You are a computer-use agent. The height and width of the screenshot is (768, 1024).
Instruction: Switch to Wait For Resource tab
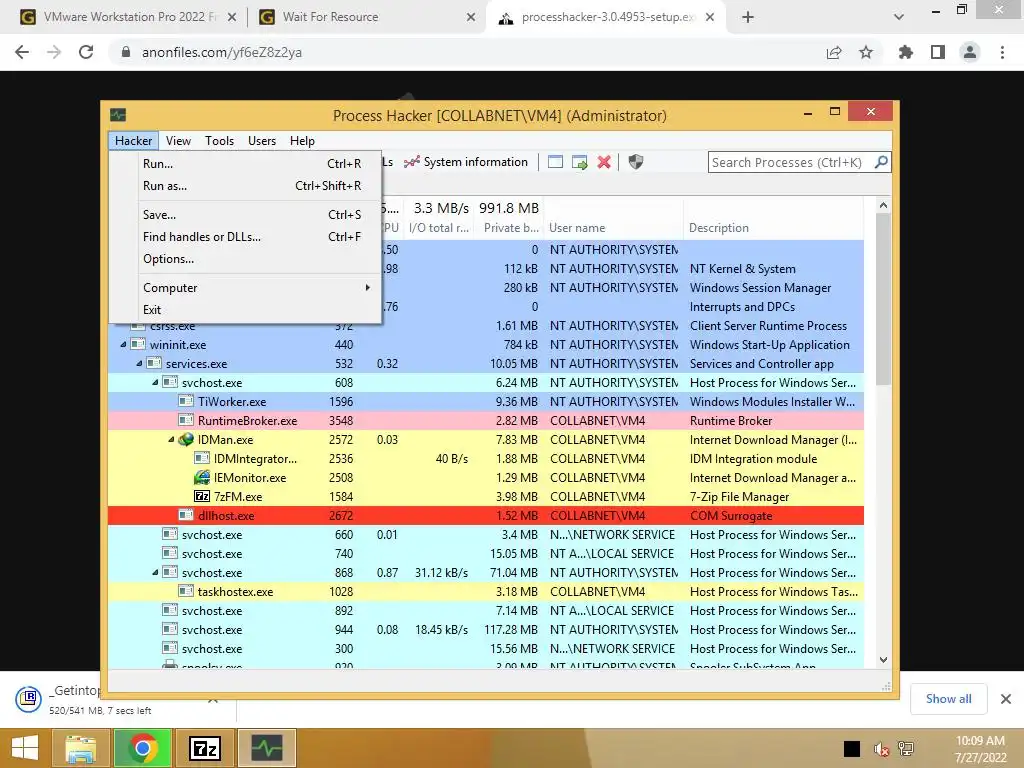coord(366,17)
